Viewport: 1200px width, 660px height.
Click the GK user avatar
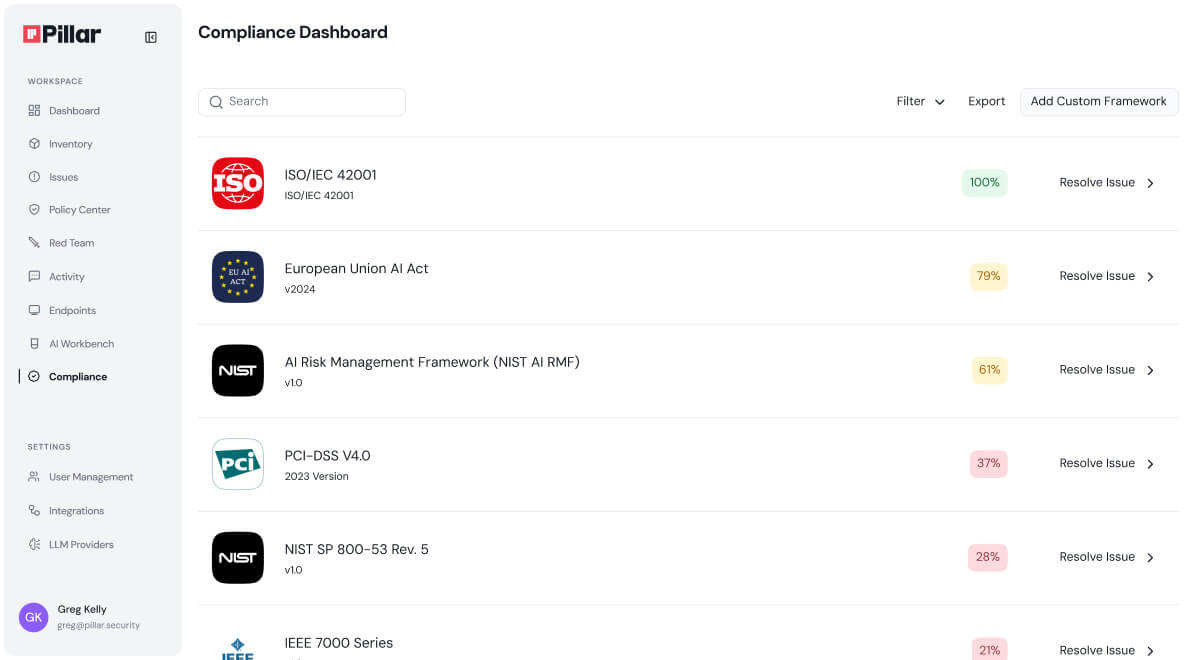34,617
